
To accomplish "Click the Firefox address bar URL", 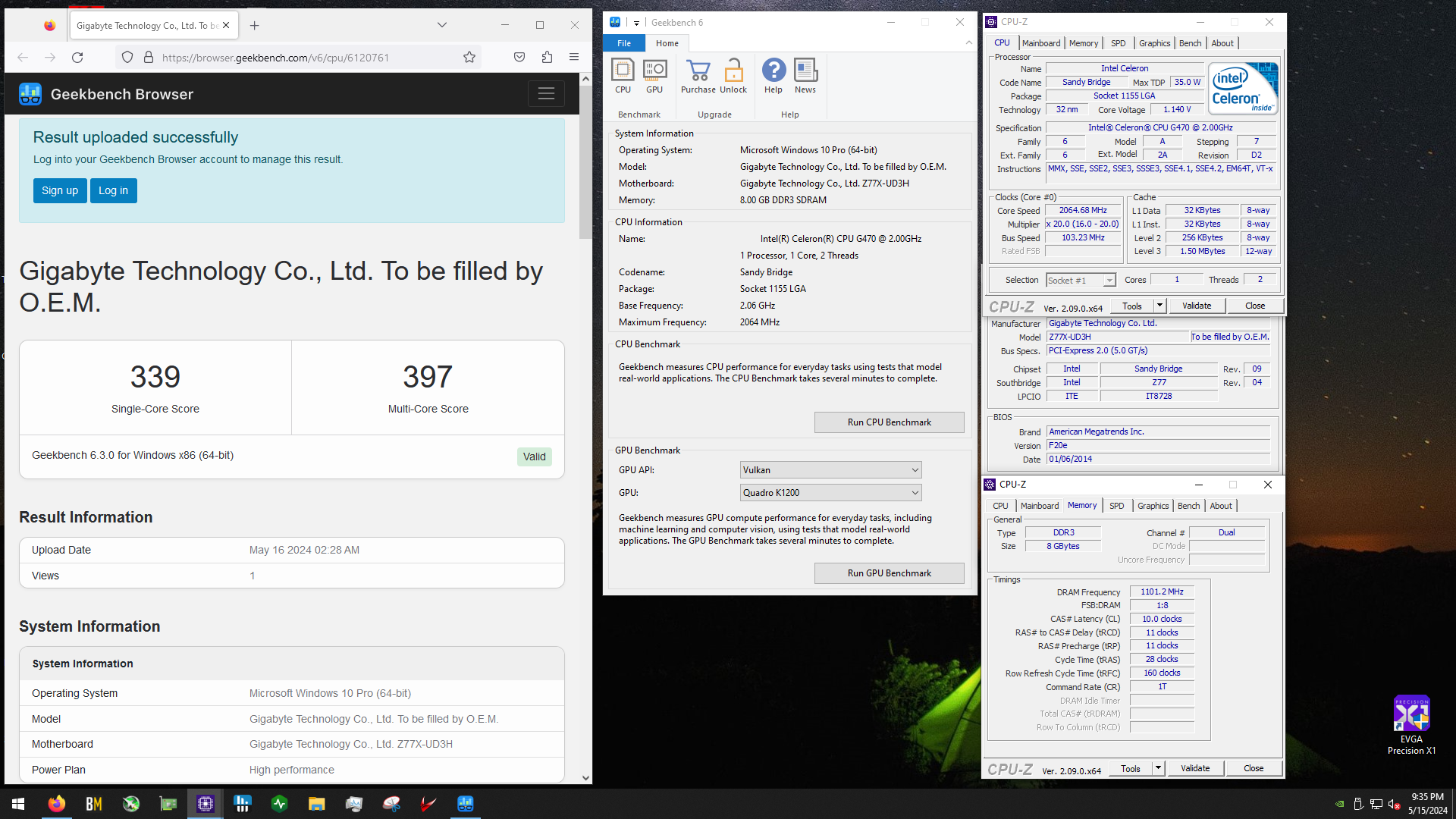I will pyautogui.click(x=275, y=58).
